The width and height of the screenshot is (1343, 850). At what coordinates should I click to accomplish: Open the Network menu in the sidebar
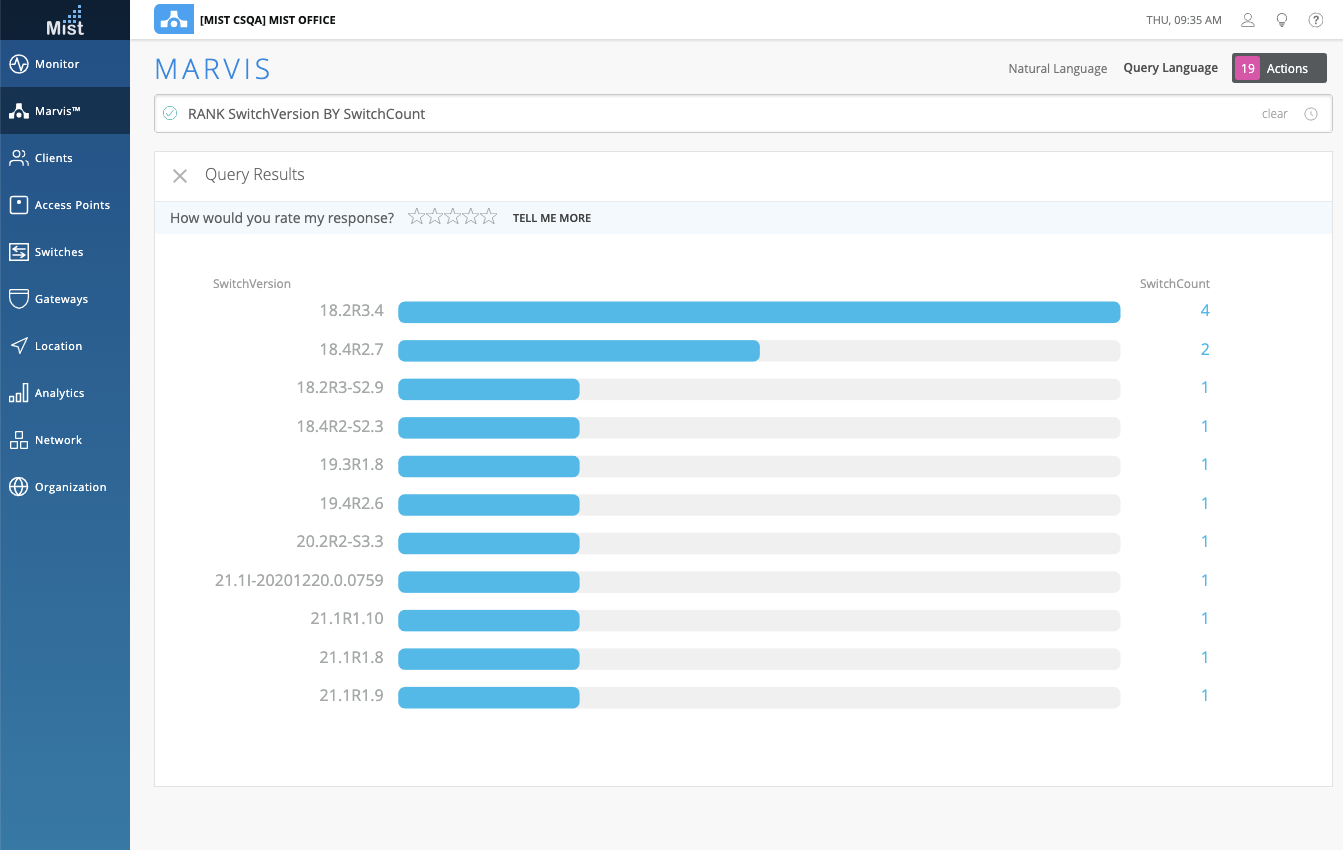[58, 440]
